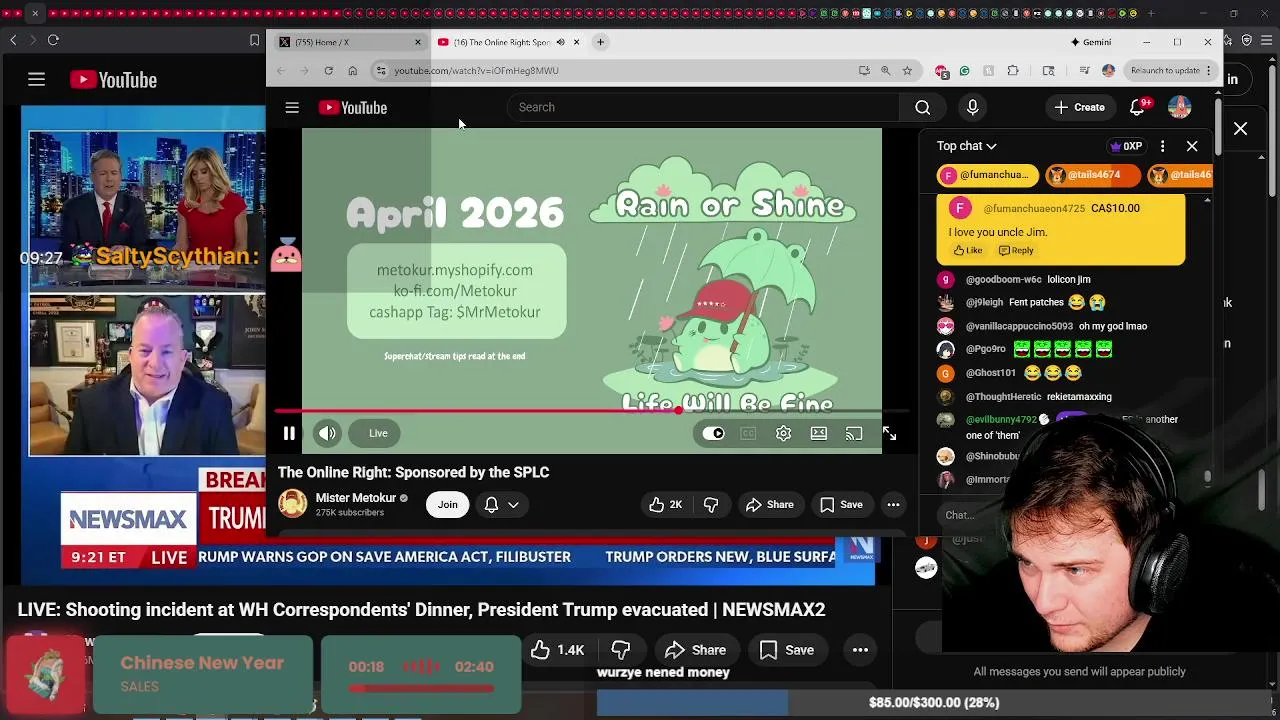Image resolution: width=1280 pixels, height=720 pixels.
Task: Open live chat options three-dot menu
Action: coord(1162,146)
